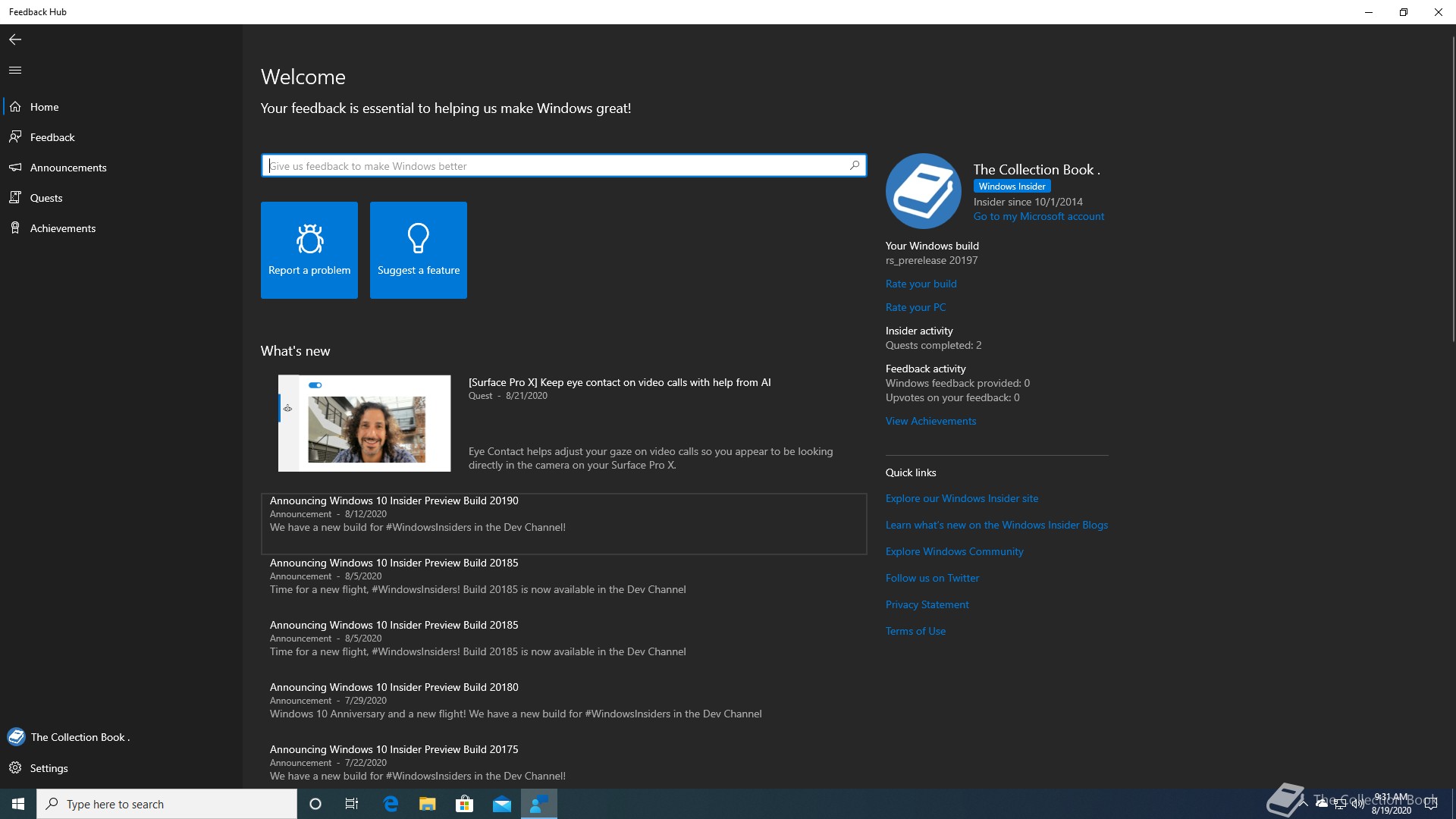Click Feedback Hub icon in taskbar
Image resolution: width=1456 pixels, height=819 pixels.
point(539,804)
